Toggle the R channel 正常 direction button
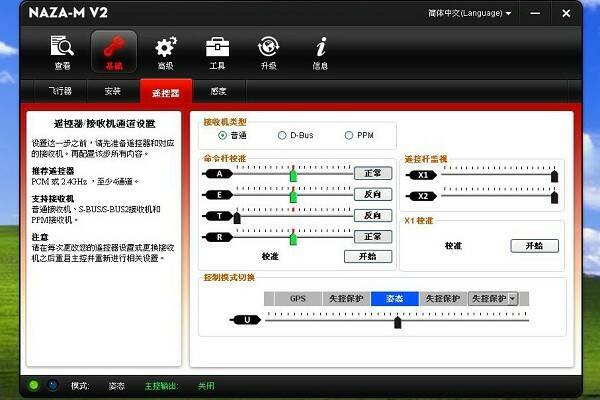The image size is (600, 400). click(x=373, y=237)
